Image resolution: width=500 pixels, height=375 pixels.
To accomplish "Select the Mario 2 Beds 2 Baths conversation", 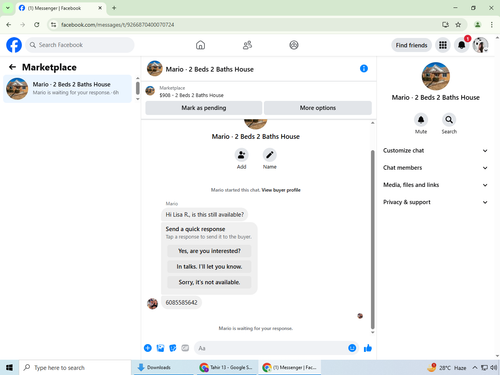I will 68,89.
